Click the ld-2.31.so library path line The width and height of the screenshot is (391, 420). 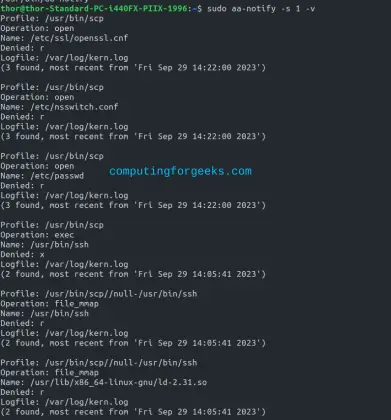click(103, 382)
